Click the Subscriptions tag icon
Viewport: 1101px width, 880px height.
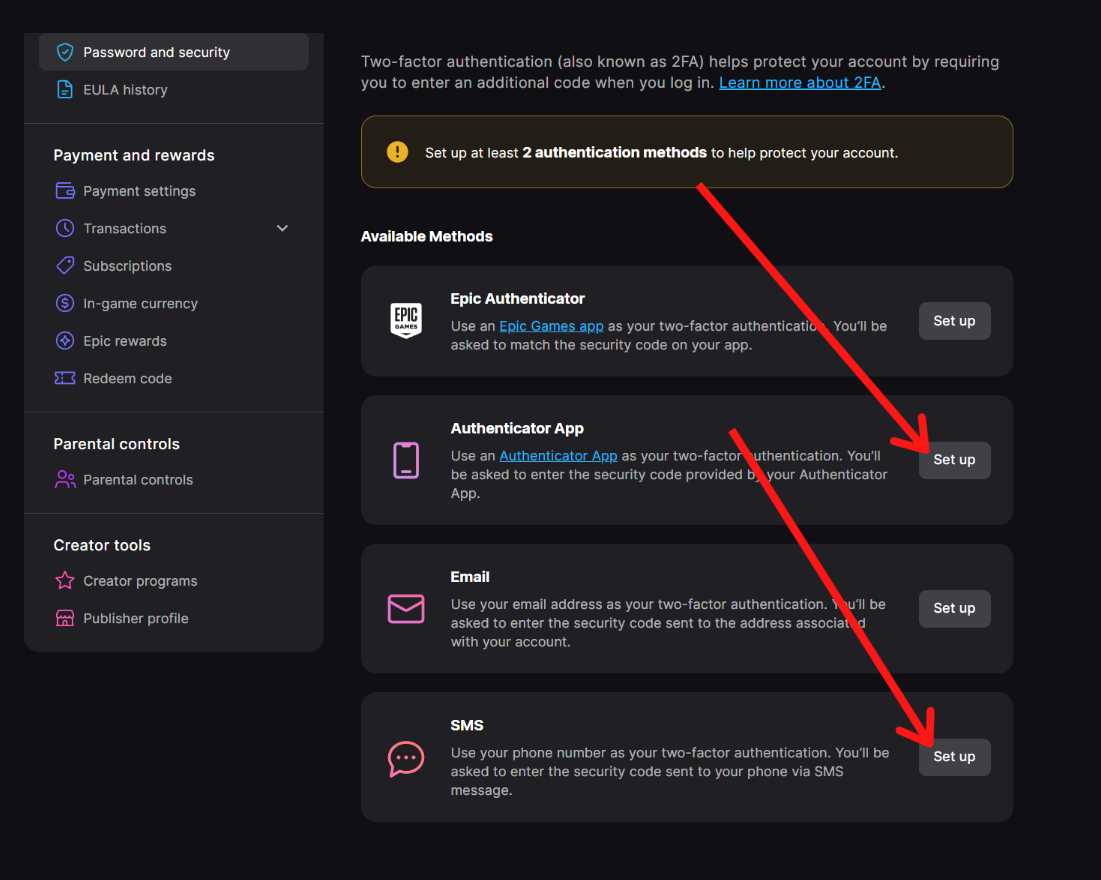click(65, 266)
